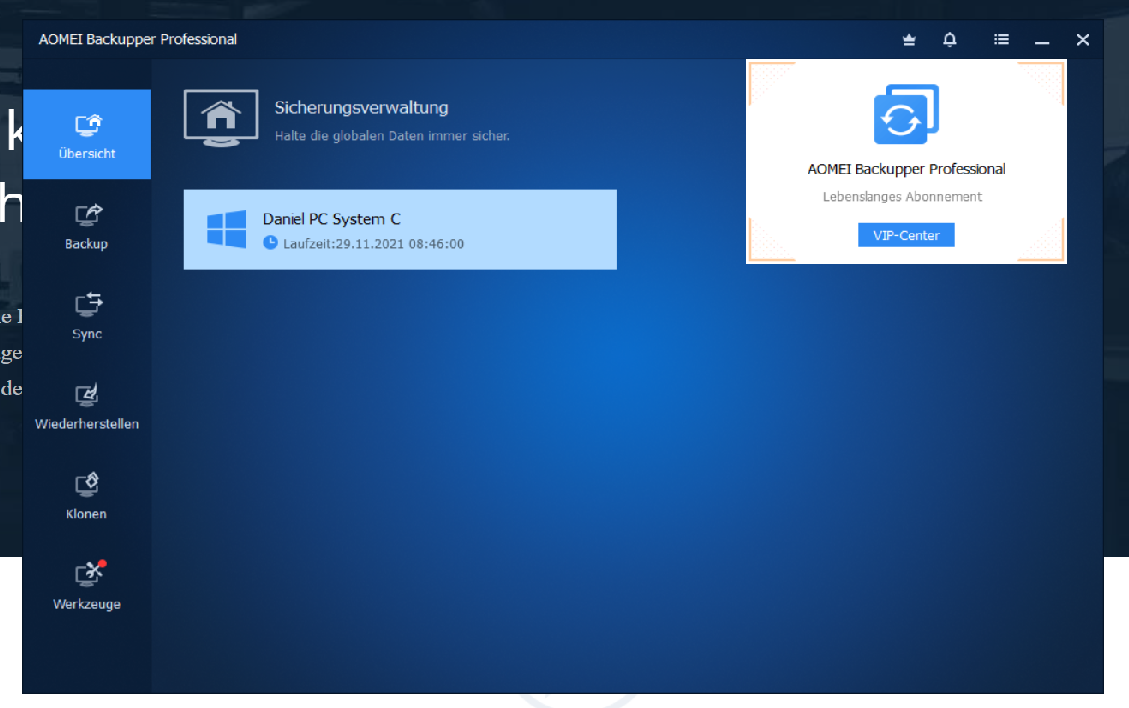Screen dimensions: 1129x708
Task: Open the Übersicht overview section
Action: (x=86, y=134)
